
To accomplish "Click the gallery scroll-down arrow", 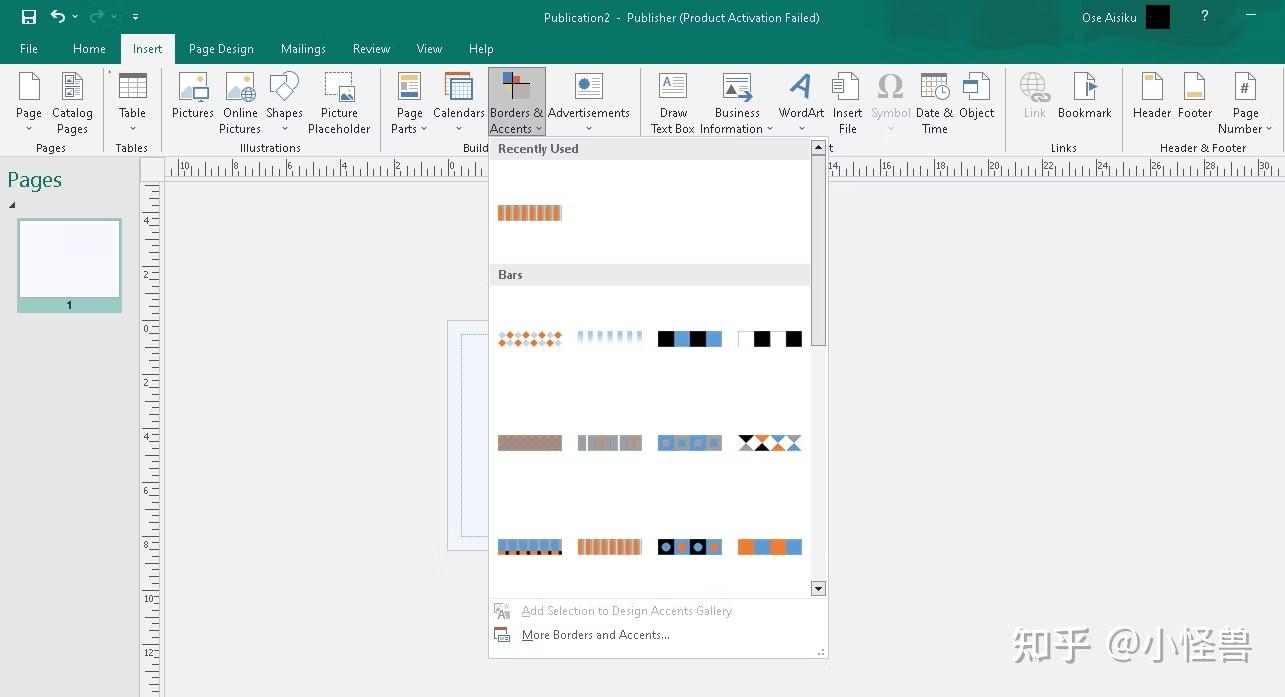I will click(818, 588).
